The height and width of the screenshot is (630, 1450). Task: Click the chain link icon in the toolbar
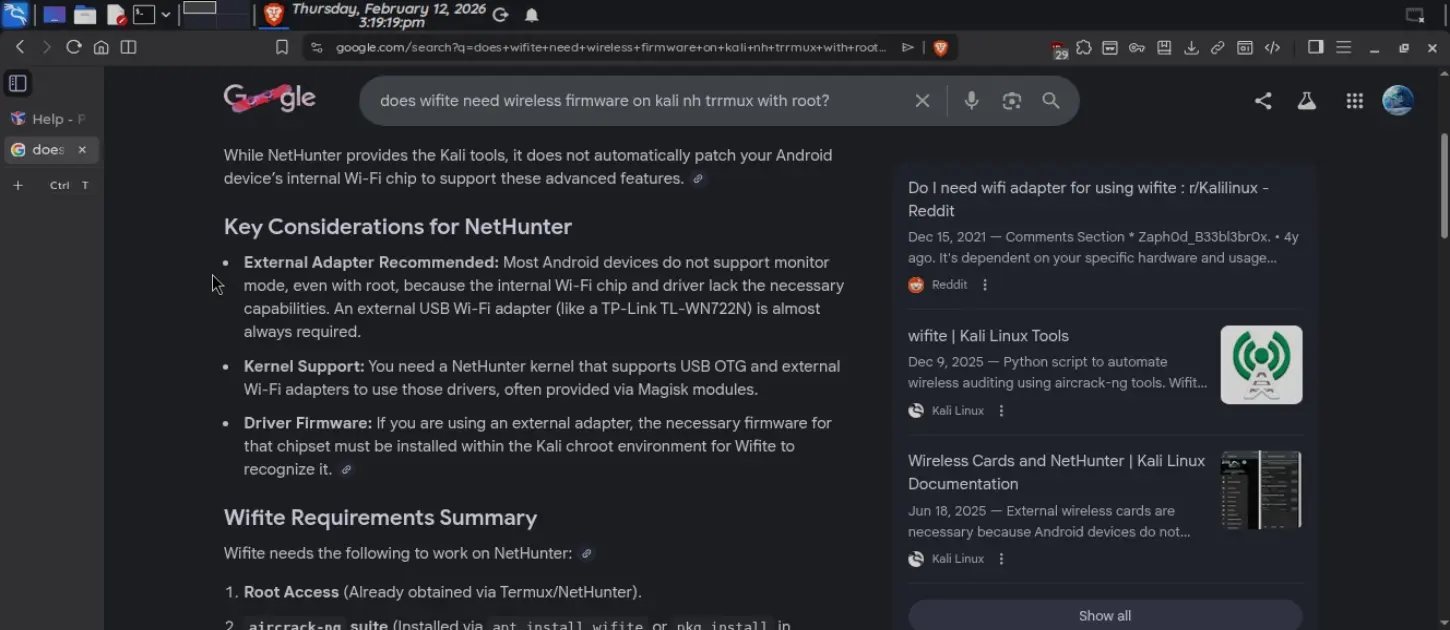coord(1218,47)
